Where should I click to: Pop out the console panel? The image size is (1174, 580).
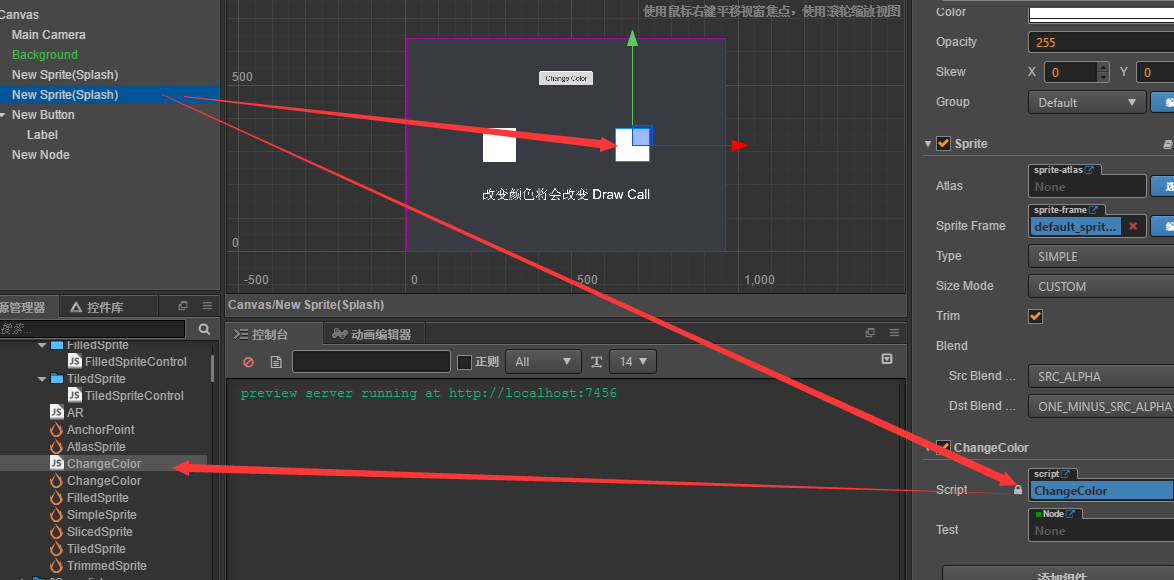point(870,333)
